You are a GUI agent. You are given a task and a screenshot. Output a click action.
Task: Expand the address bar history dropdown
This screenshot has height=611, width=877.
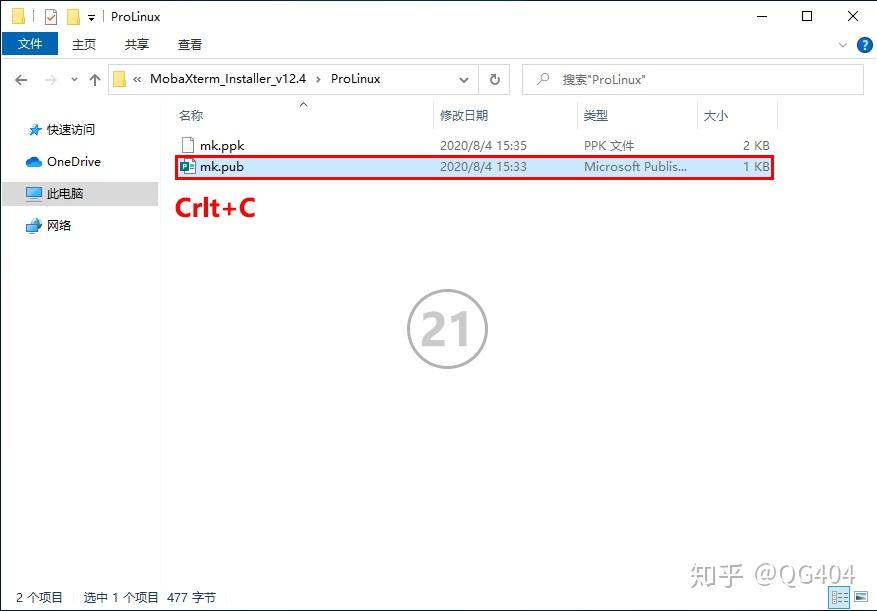click(x=464, y=80)
